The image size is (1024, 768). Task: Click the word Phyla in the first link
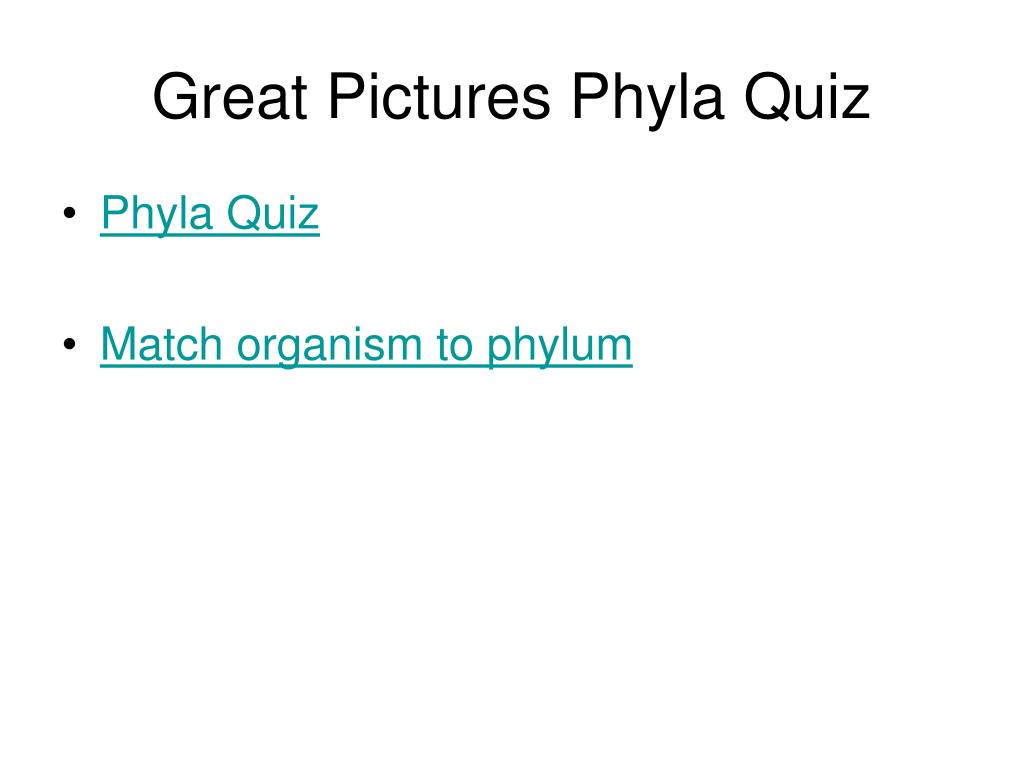(x=157, y=214)
